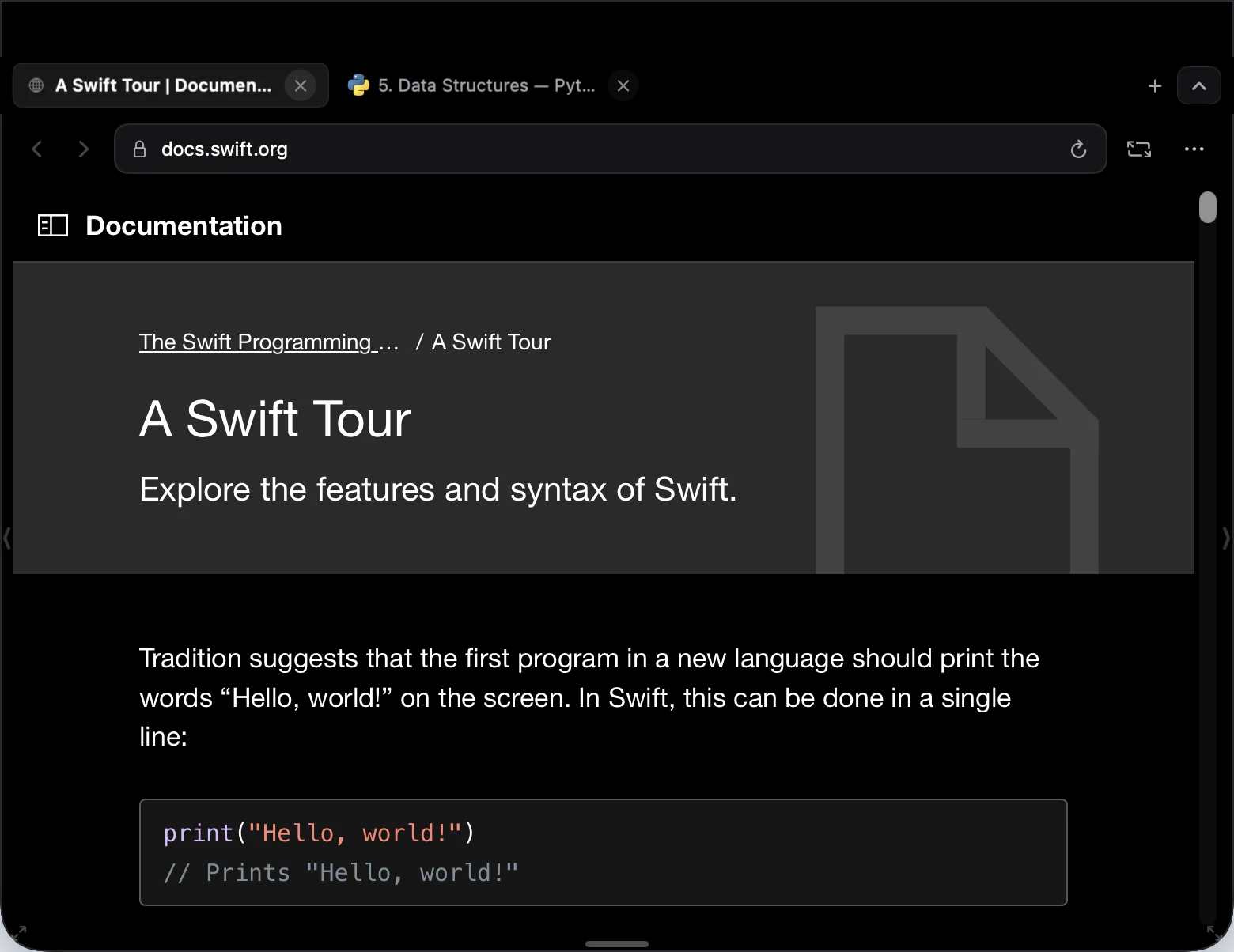Open The Swift Programming breadcrumb link
The width and height of the screenshot is (1234, 952).
point(269,342)
